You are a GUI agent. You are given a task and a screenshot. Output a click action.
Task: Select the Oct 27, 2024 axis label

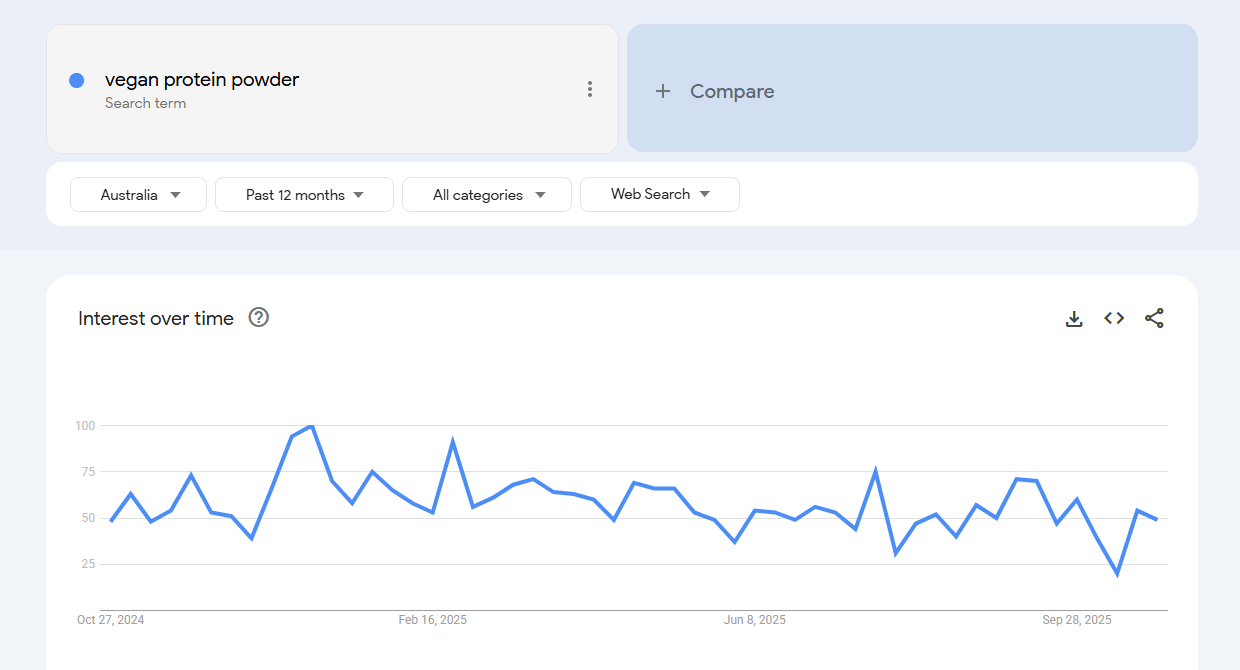click(x=111, y=620)
